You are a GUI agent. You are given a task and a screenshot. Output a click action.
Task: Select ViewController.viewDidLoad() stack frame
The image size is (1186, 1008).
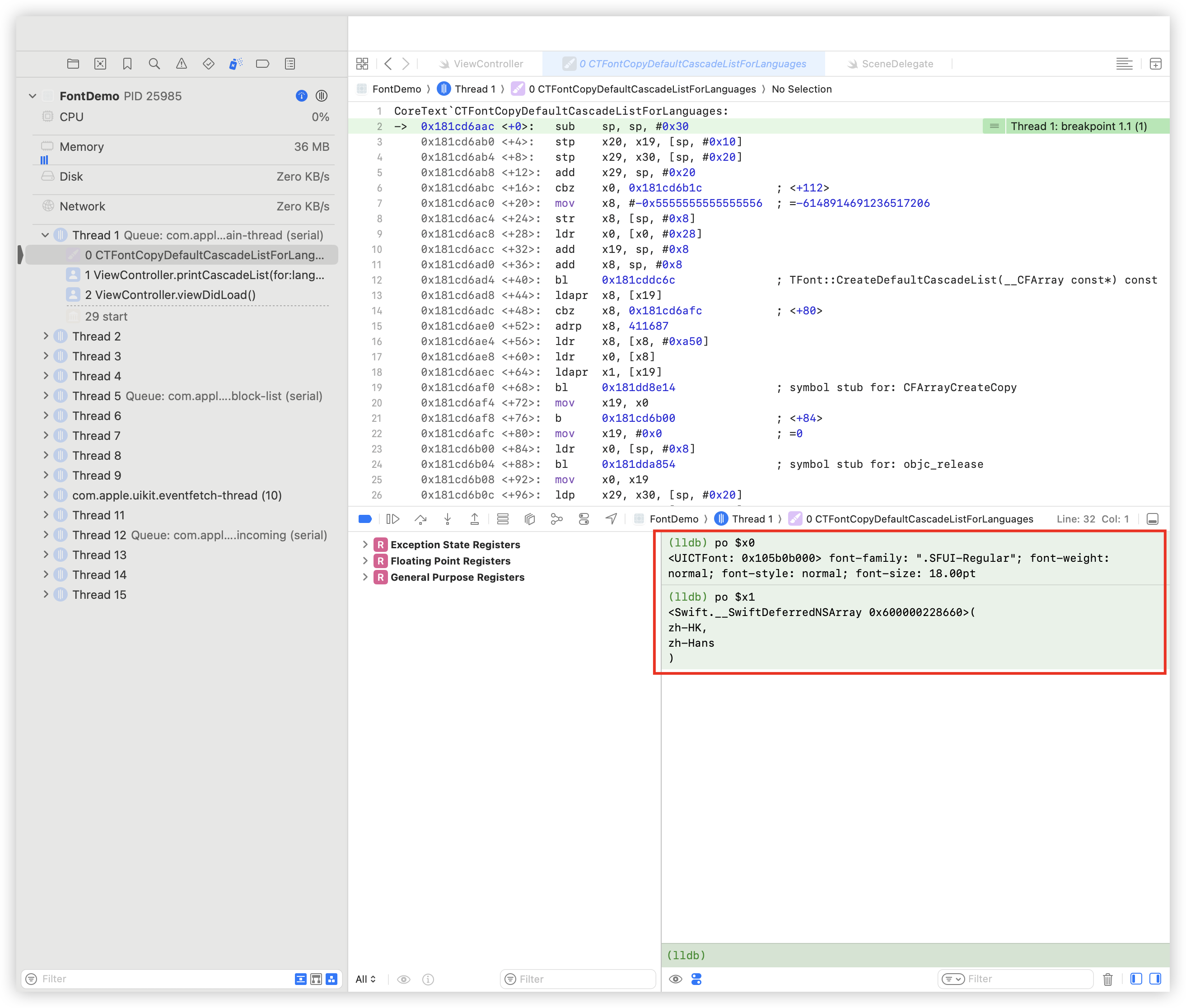[x=170, y=295]
